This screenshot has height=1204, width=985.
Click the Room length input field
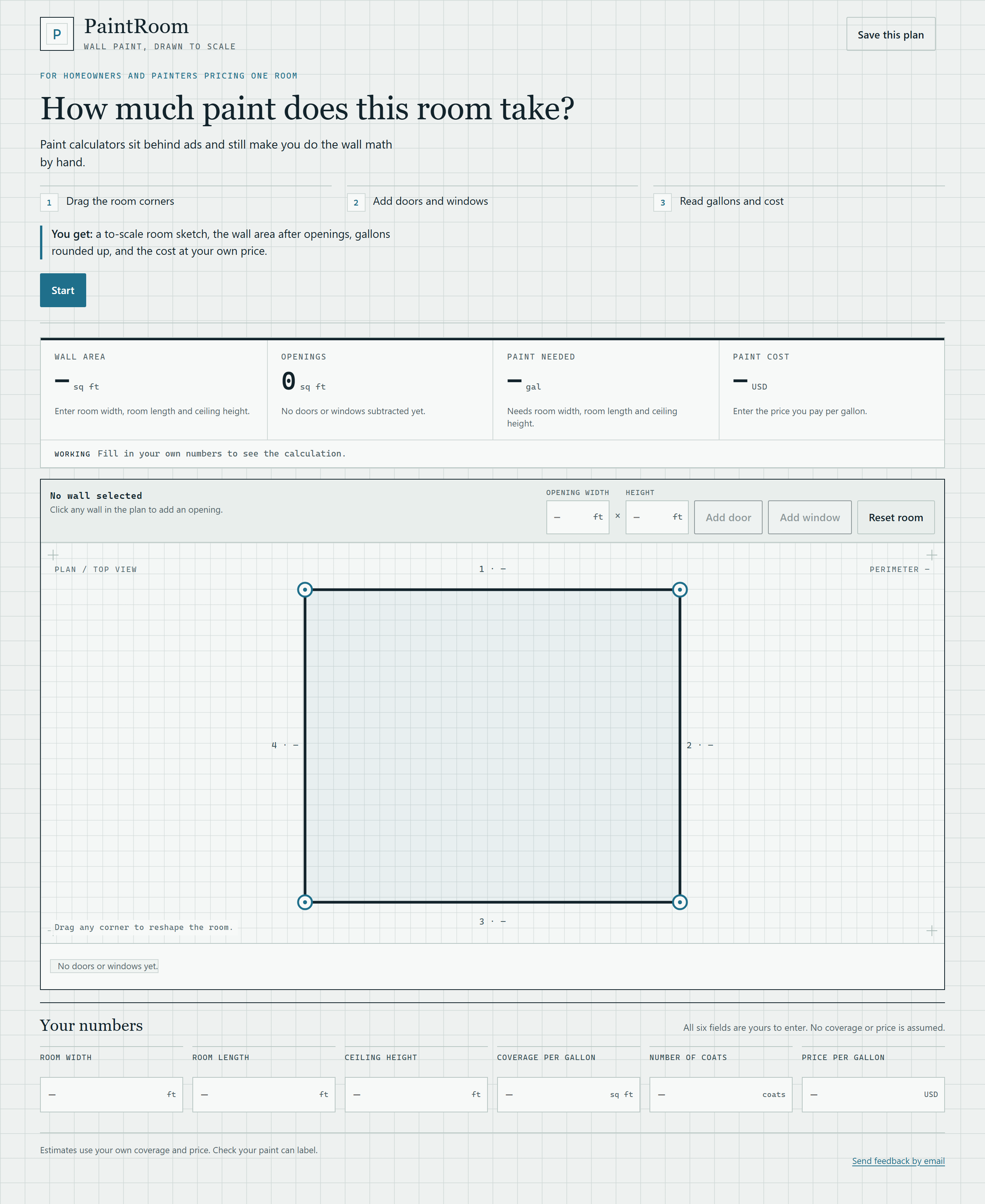point(264,1094)
